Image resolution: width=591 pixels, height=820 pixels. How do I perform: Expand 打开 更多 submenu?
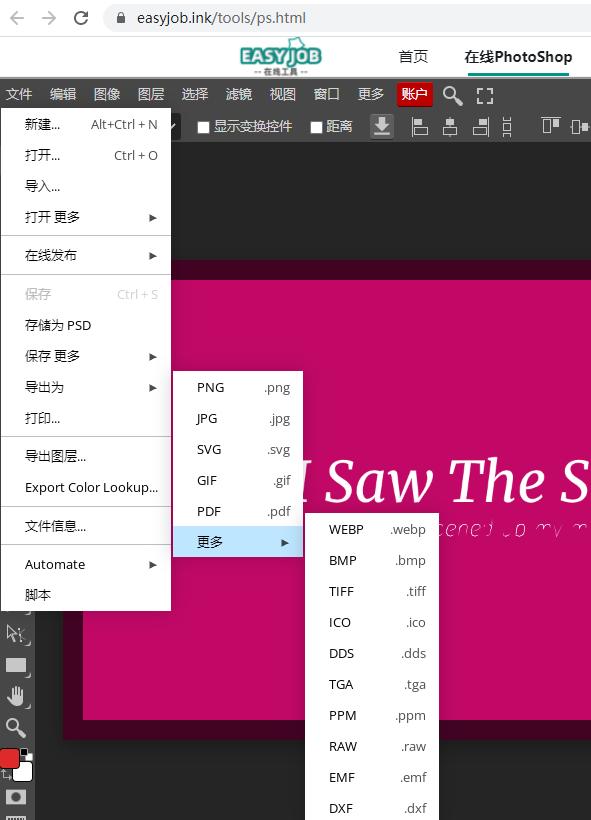[86, 217]
